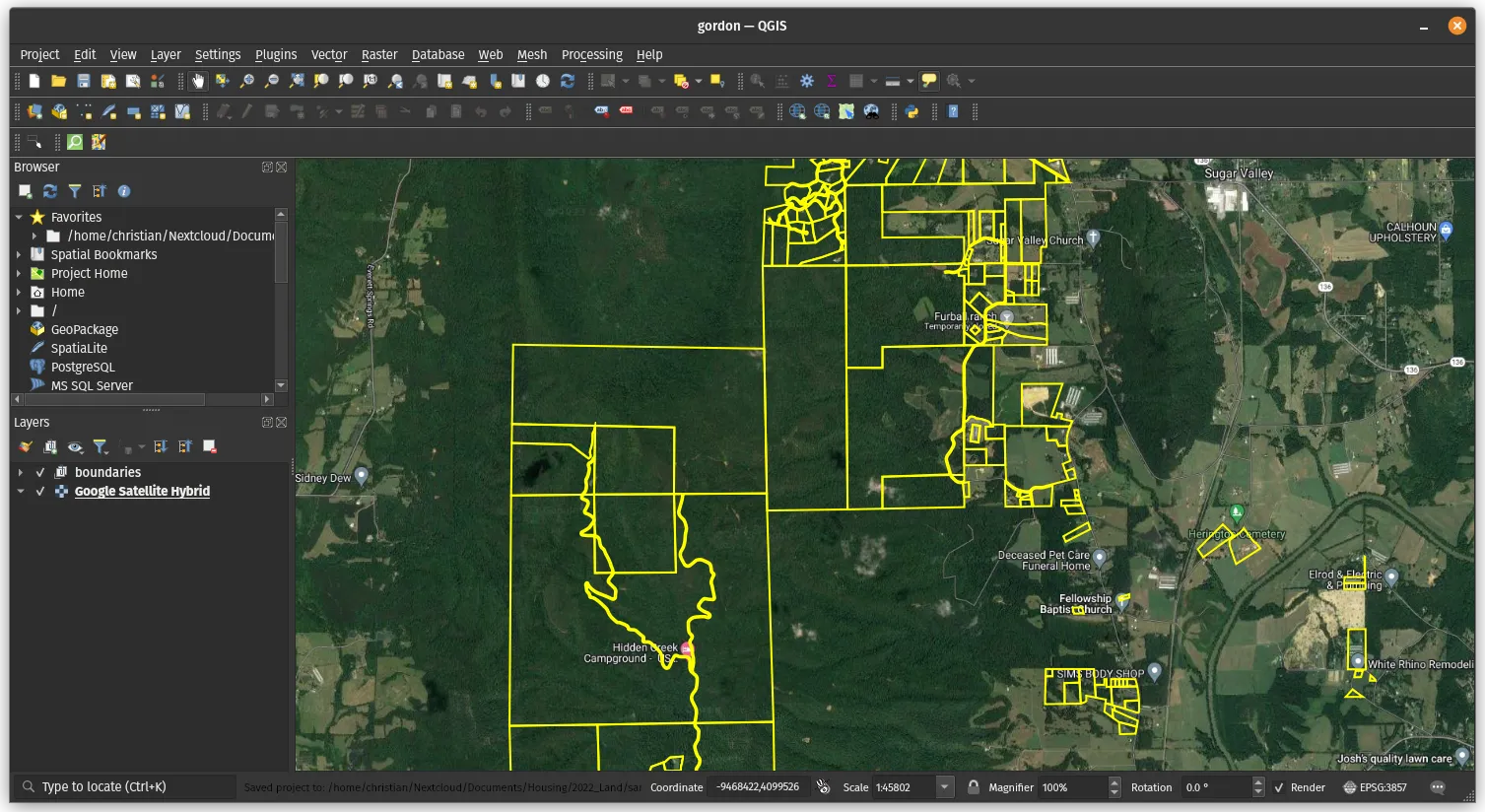Open the Processing Toolbox gear icon

(x=807, y=81)
